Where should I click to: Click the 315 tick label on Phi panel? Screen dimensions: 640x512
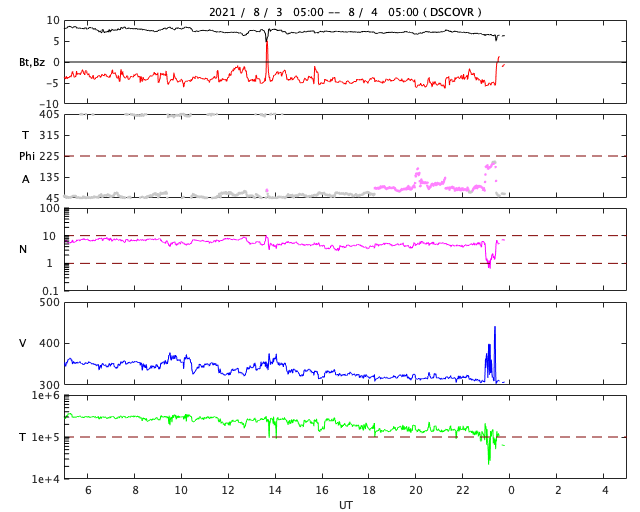tap(49, 135)
